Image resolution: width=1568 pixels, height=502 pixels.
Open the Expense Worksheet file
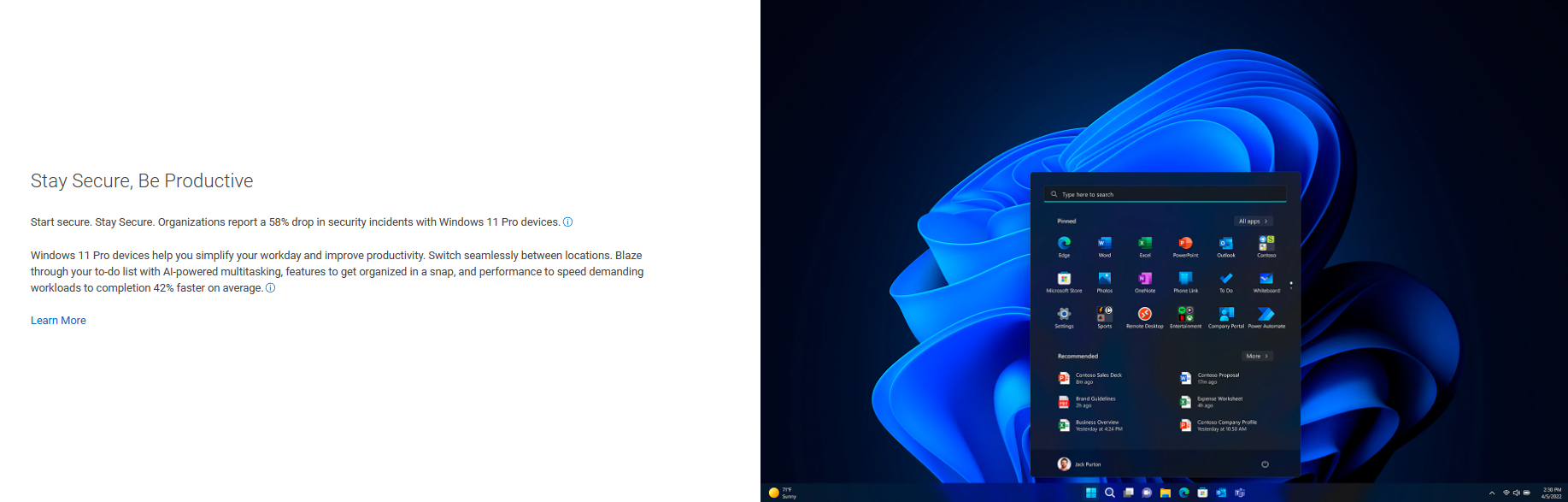pyautogui.click(x=1212, y=402)
